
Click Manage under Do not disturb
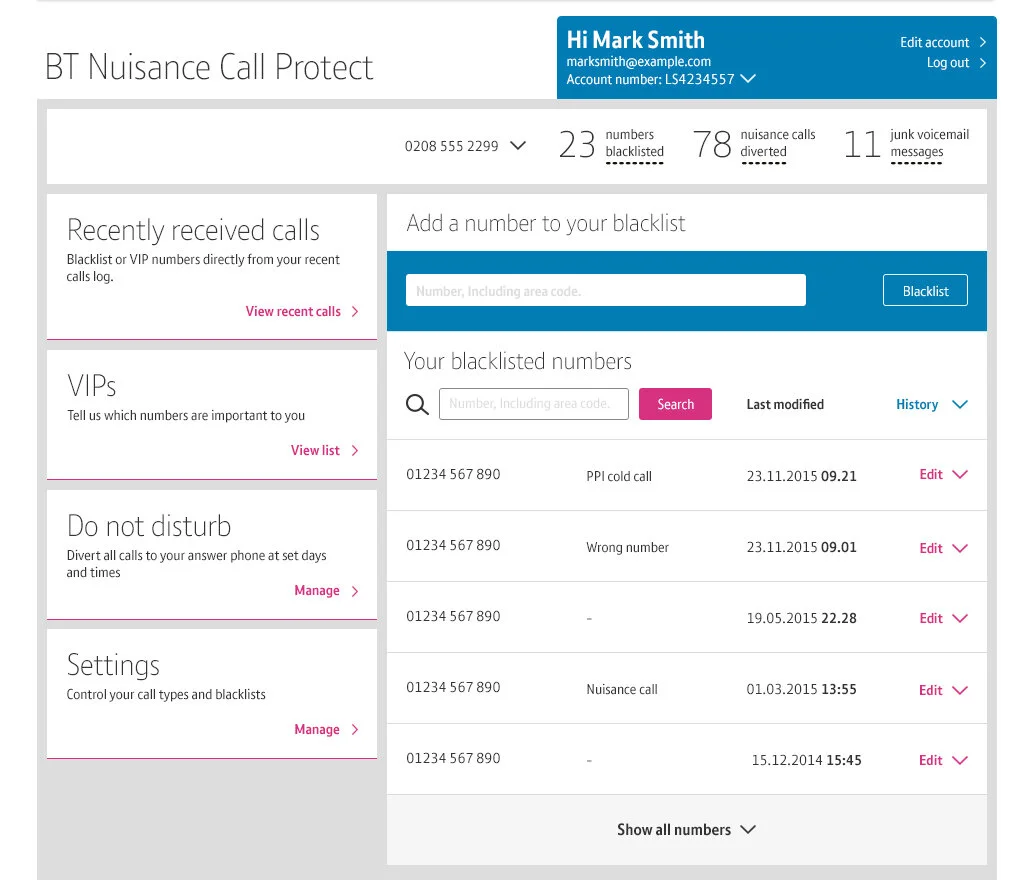[317, 591]
